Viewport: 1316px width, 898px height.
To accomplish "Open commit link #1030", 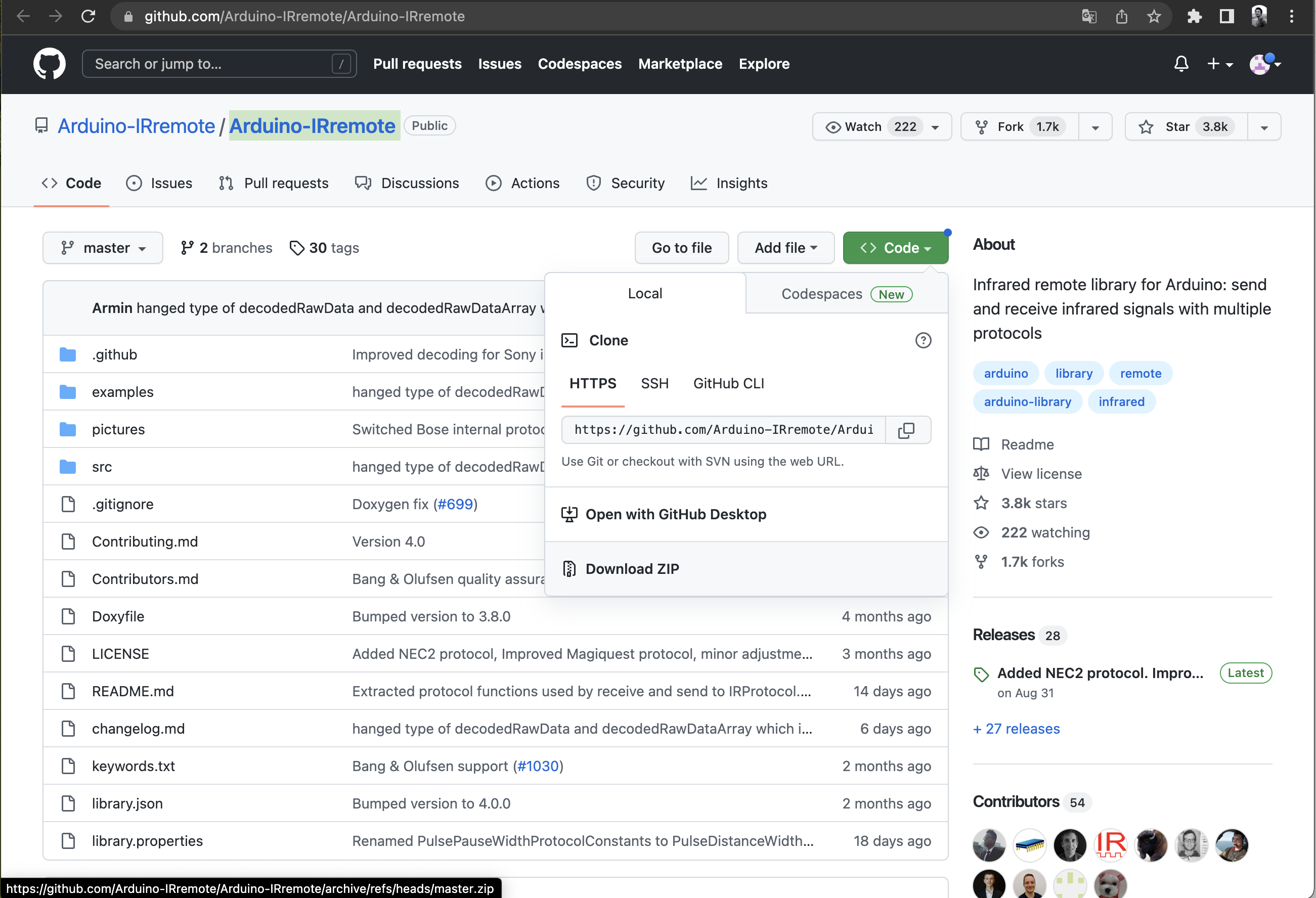I will click(538, 766).
